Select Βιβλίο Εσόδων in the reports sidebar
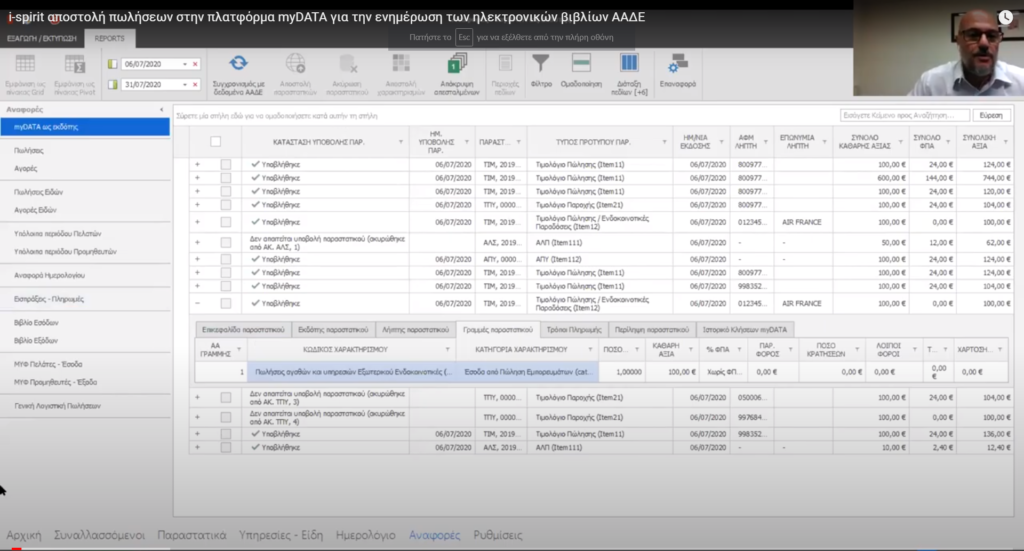The width and height of the screenshot is (1024, 551). [37, 324]
